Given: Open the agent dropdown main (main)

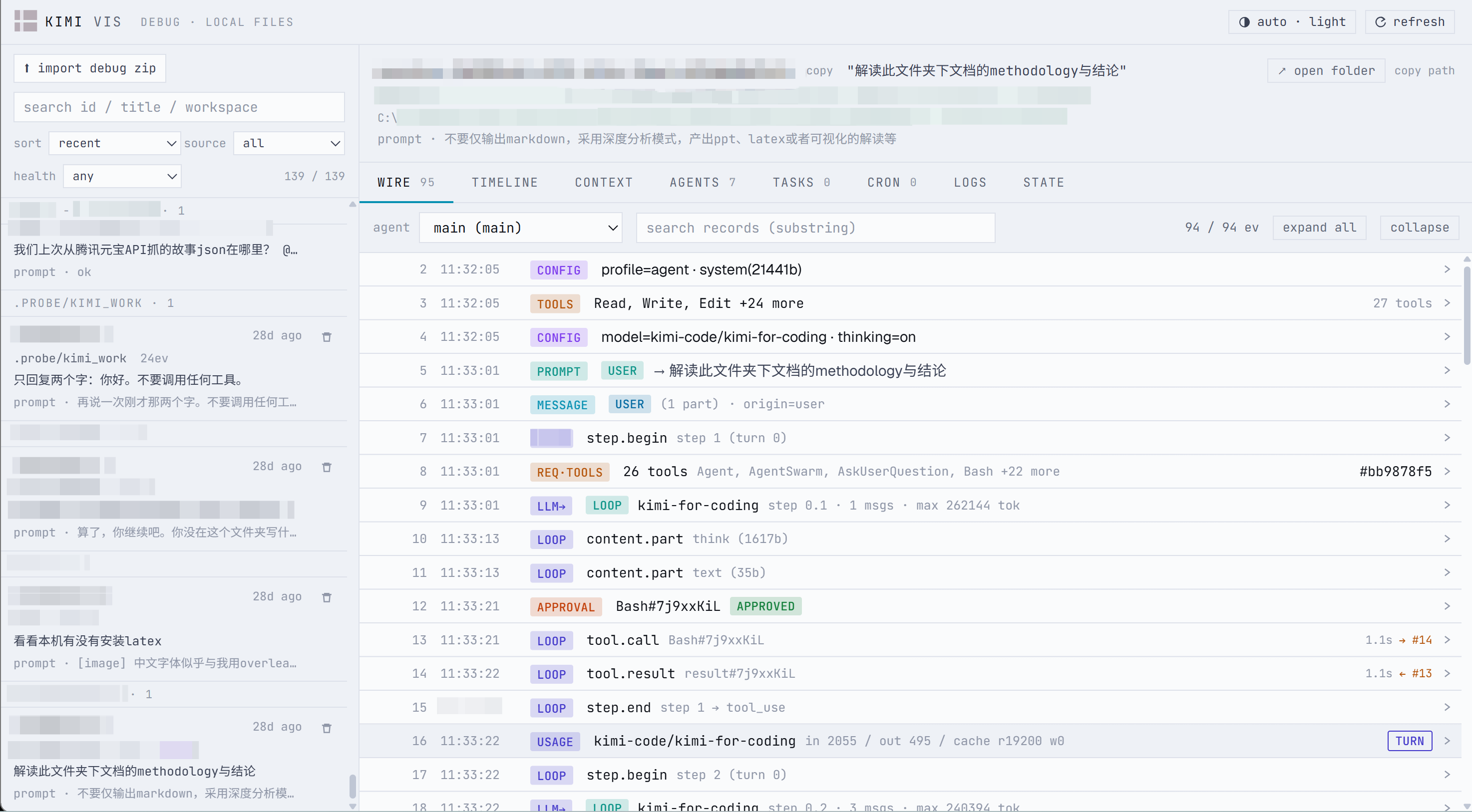Looking at the screenshot, I should tap(520, 228).
